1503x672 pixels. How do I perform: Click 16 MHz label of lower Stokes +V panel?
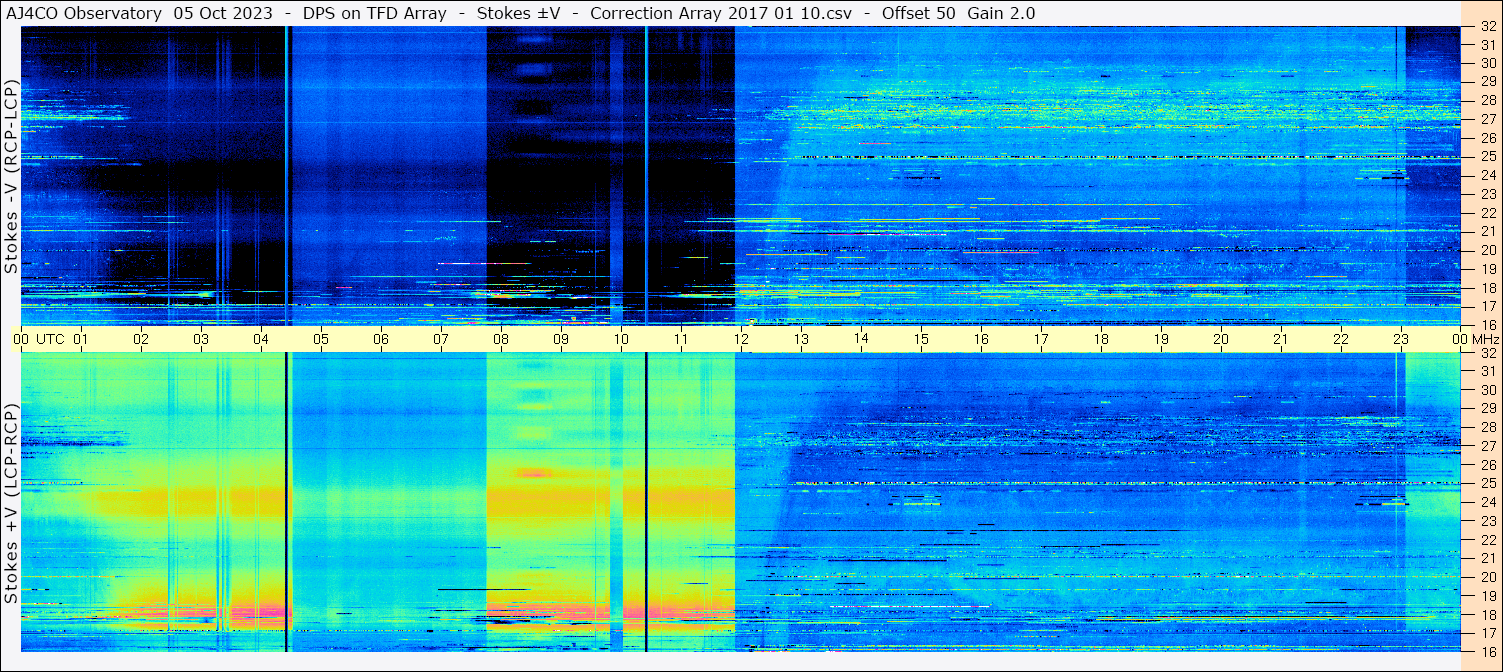[1487, 650]
